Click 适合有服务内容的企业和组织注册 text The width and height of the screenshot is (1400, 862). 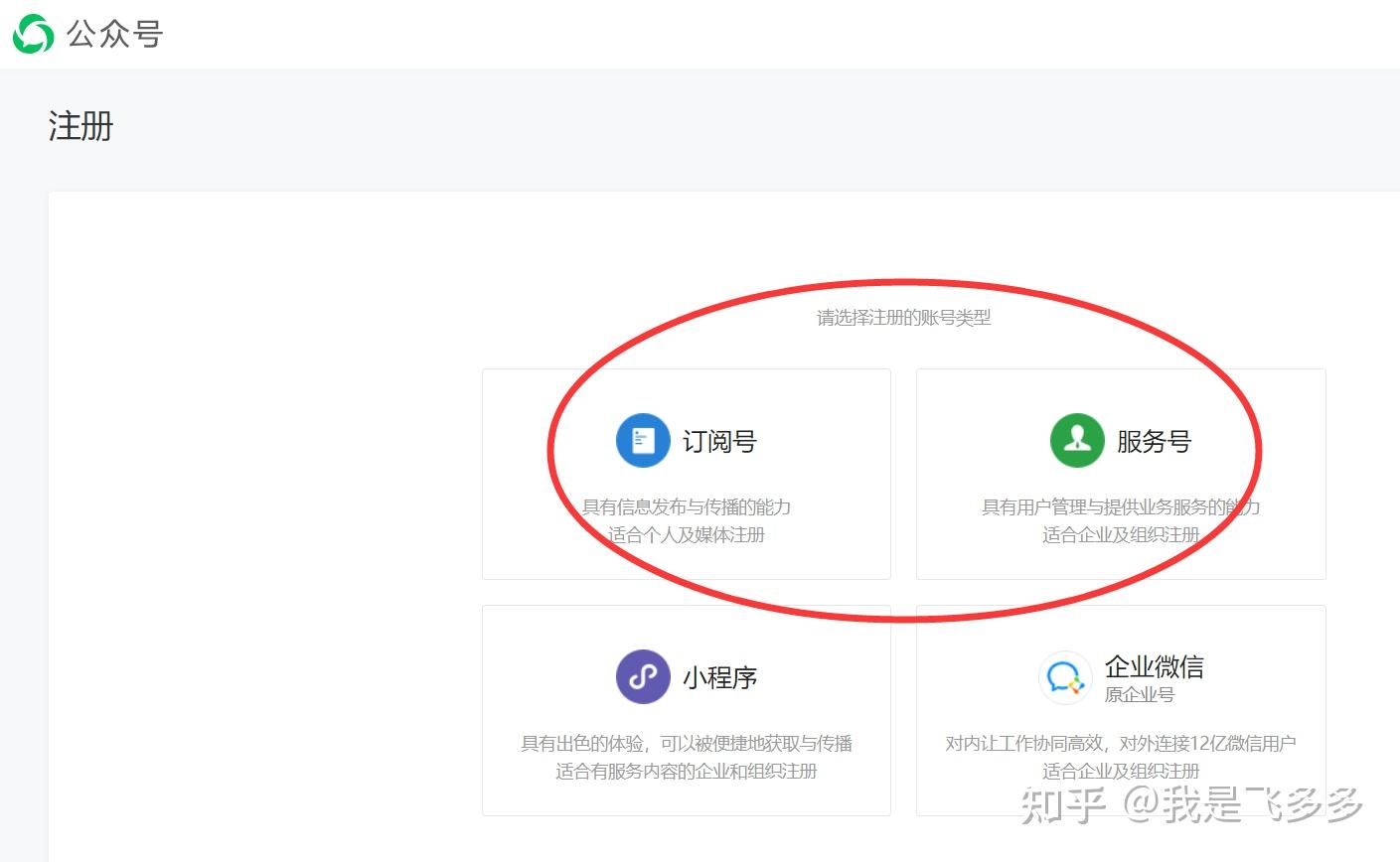click(687, 771)
